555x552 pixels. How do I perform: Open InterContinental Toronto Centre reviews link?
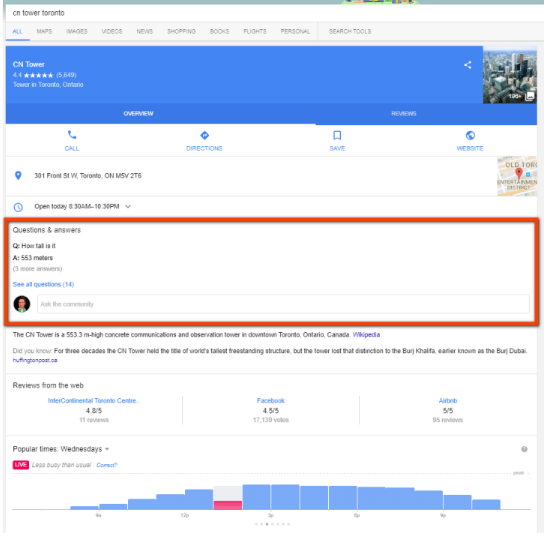(93, 401)
